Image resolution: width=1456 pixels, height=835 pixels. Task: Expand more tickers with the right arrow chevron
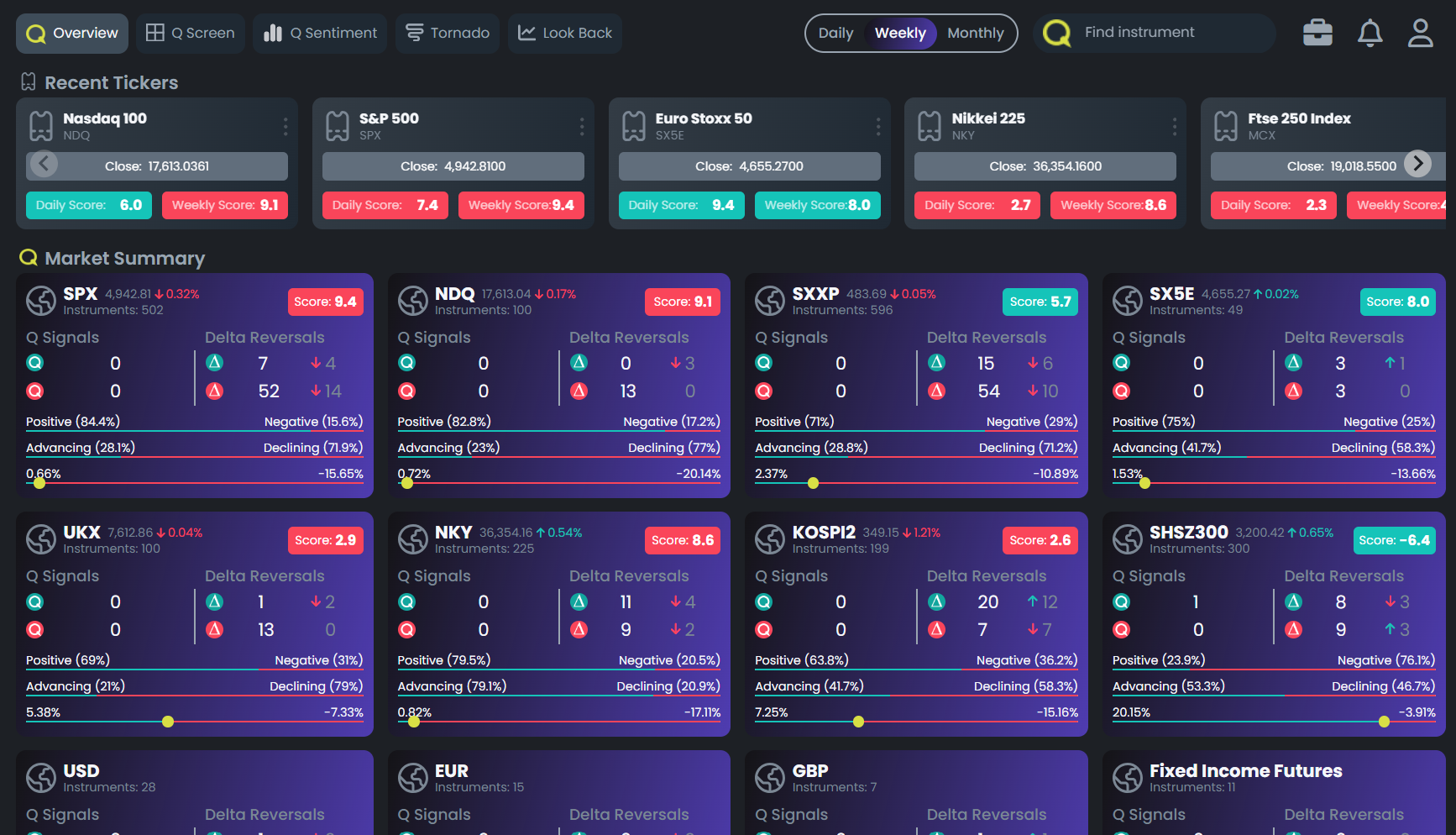1418,164
